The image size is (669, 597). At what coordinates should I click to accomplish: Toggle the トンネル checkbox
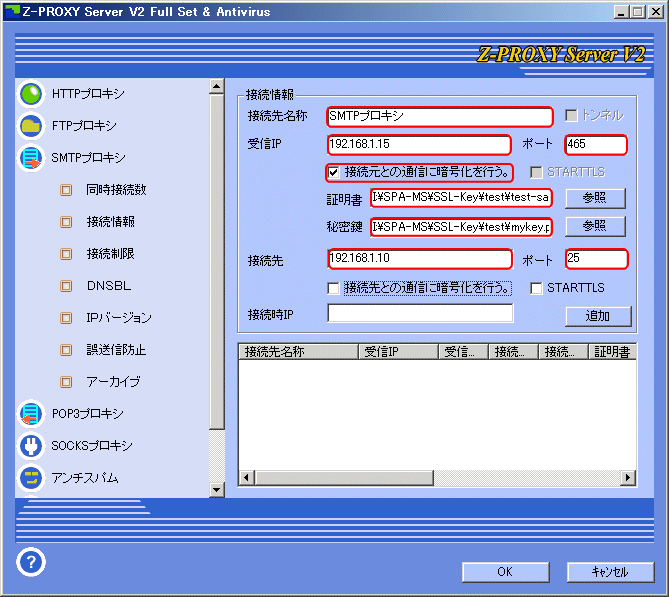pyautogui.click(x=571, y=115)
